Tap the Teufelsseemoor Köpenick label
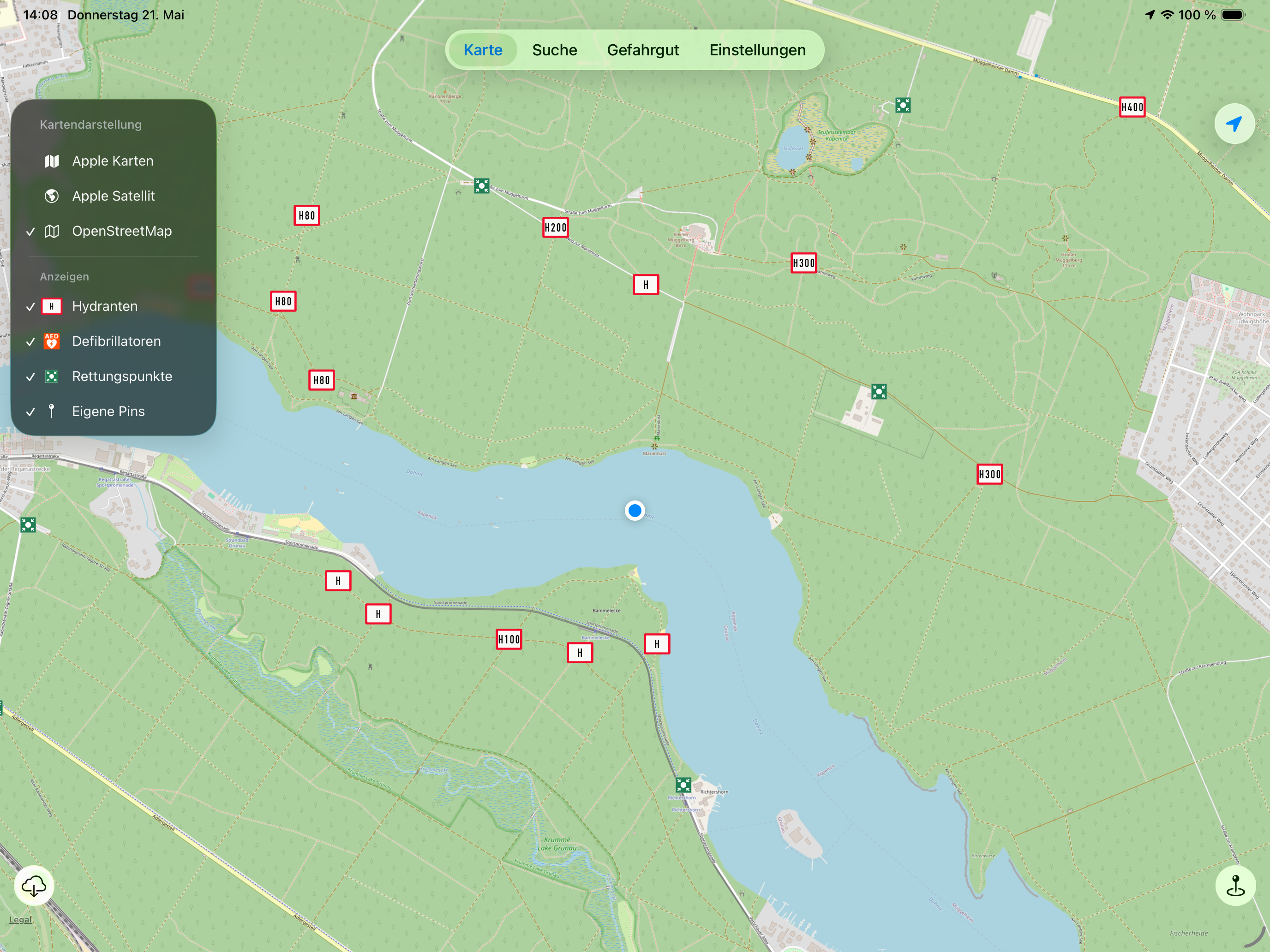Image resolution: width=1270 pixels, height=952 pixels. (x=837, y=136)
